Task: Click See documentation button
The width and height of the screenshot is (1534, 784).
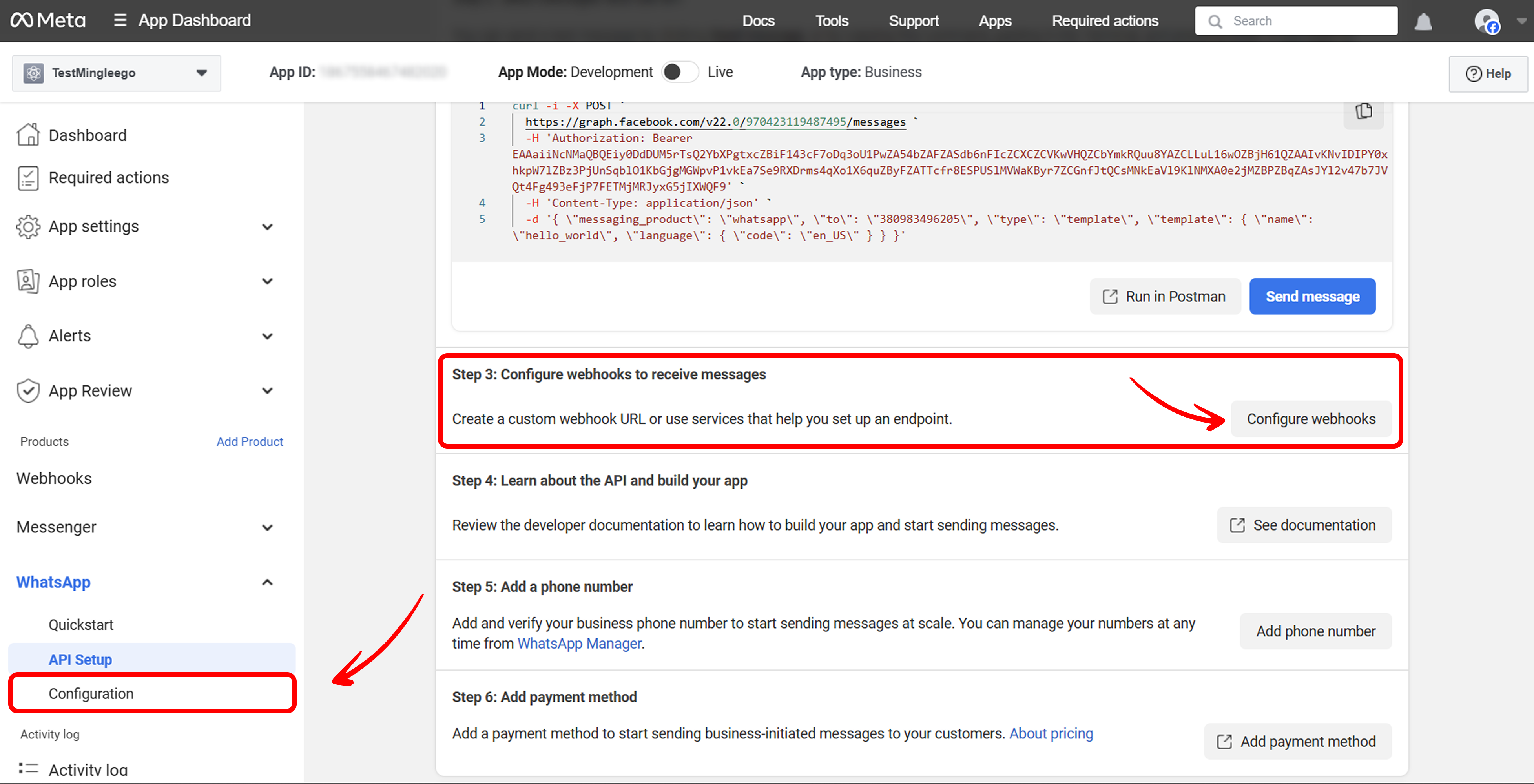Action: [1304, 525]
